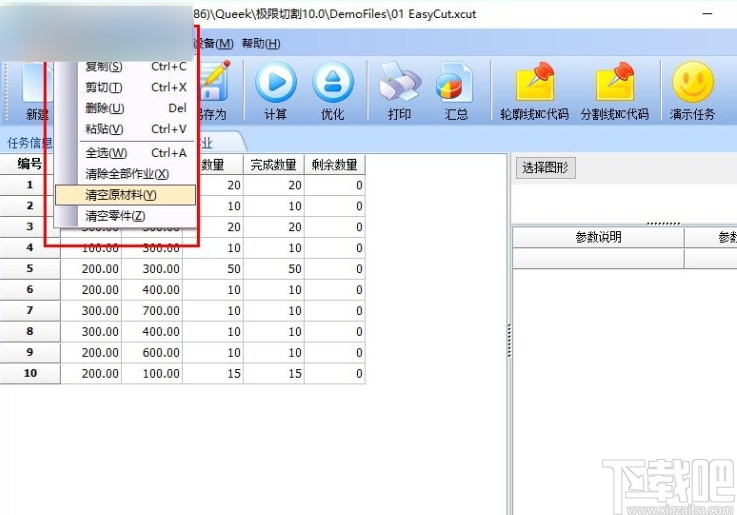The width and height of the screenshot is (737, 515).
Task: Click the 600.00 cell in row 9
Action: pos(152,352)
